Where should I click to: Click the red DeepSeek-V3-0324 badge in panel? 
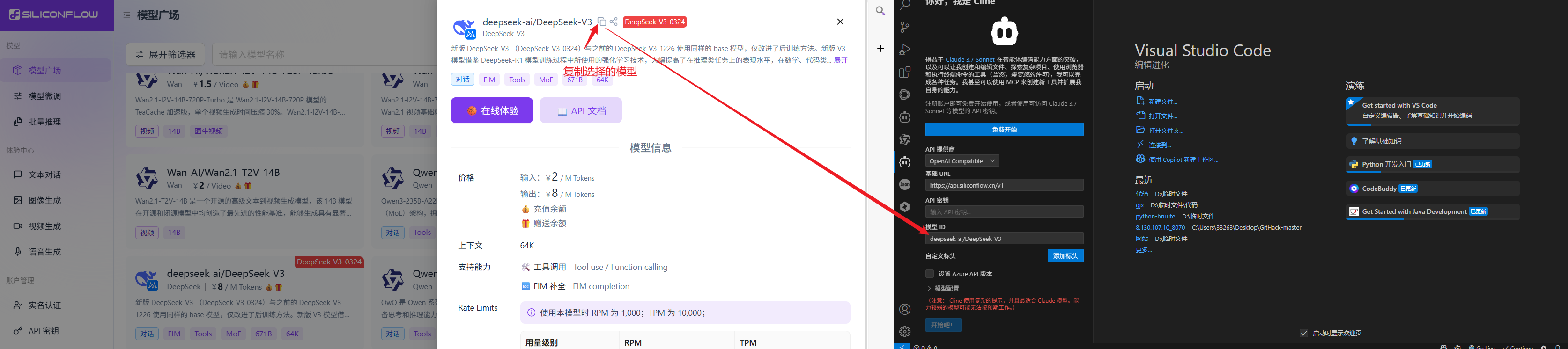(655, 22)
